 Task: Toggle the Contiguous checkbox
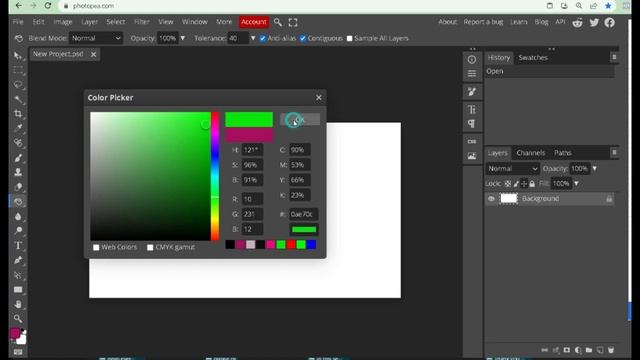(302, 38)
